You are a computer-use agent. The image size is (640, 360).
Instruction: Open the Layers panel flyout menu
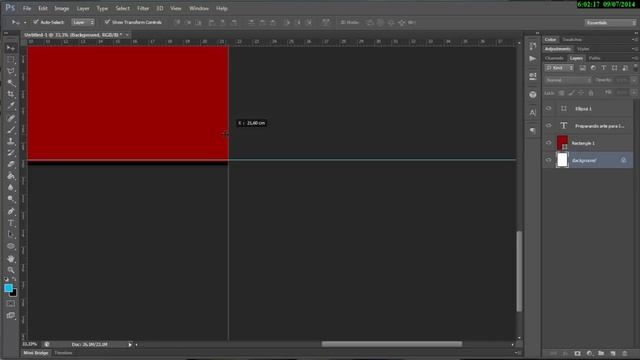[635, 58]
